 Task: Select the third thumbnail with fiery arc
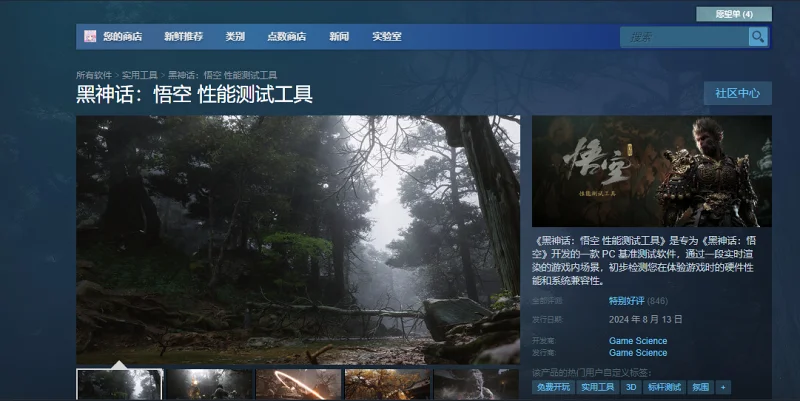click(x=298, y=385)
